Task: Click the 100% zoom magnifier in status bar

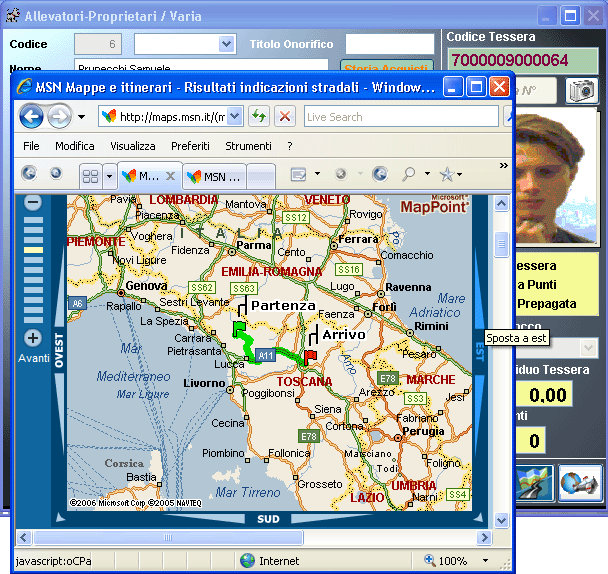Action: [x=430, y=560]
